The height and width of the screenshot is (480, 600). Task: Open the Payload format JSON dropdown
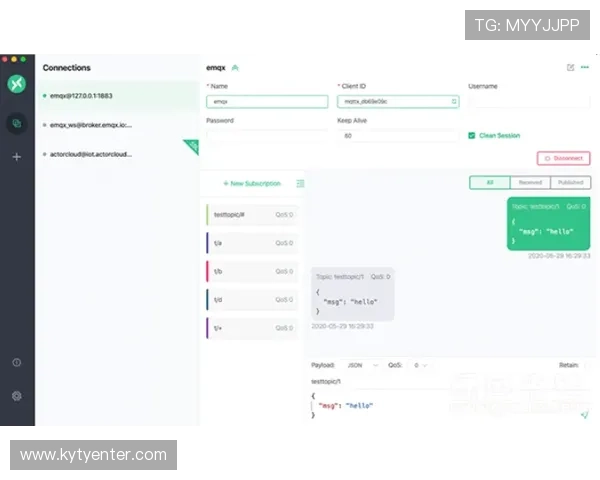[359, 365]
